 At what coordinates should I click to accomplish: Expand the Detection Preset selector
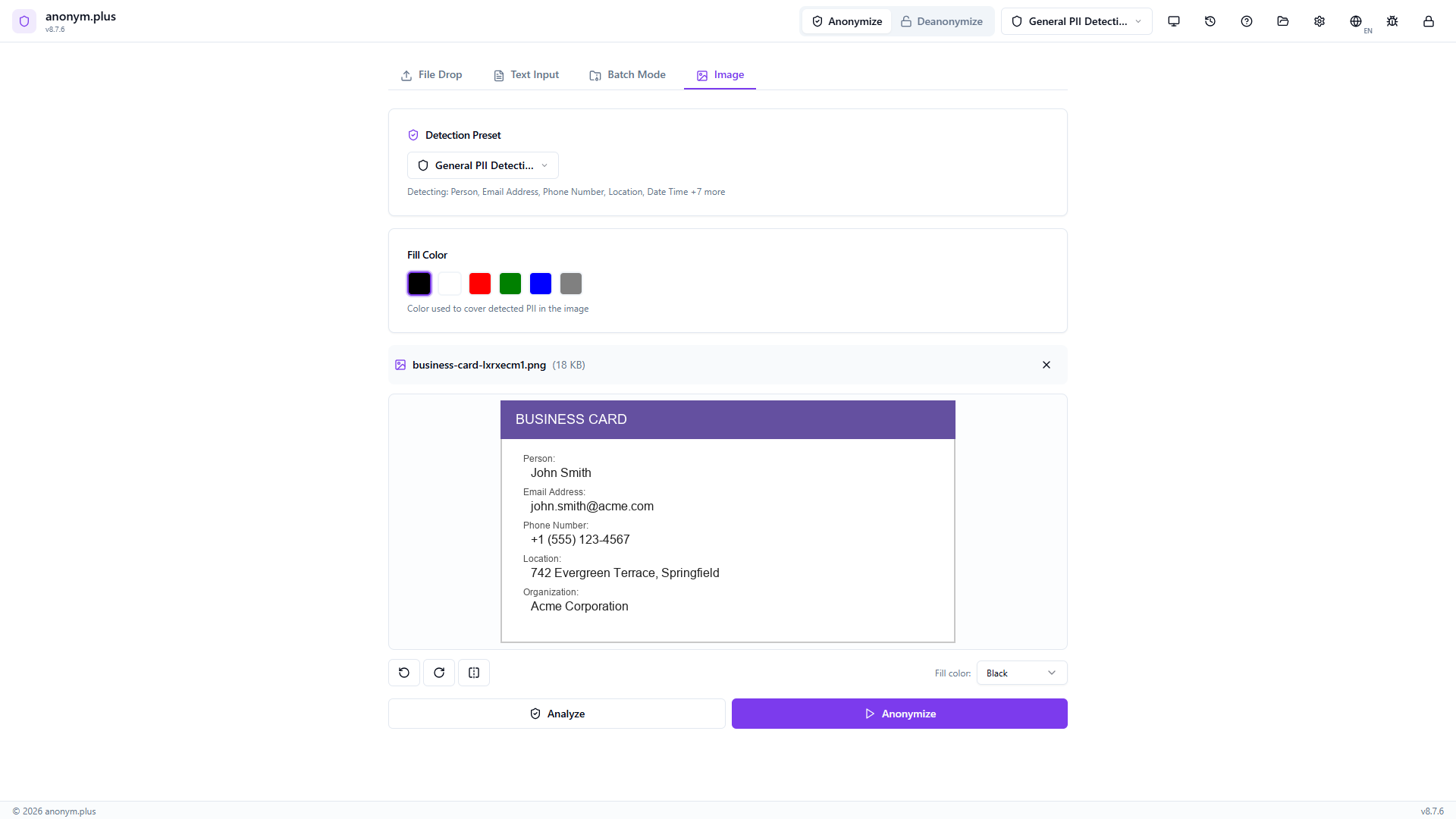pyautogui.click(x=482, y=165)
